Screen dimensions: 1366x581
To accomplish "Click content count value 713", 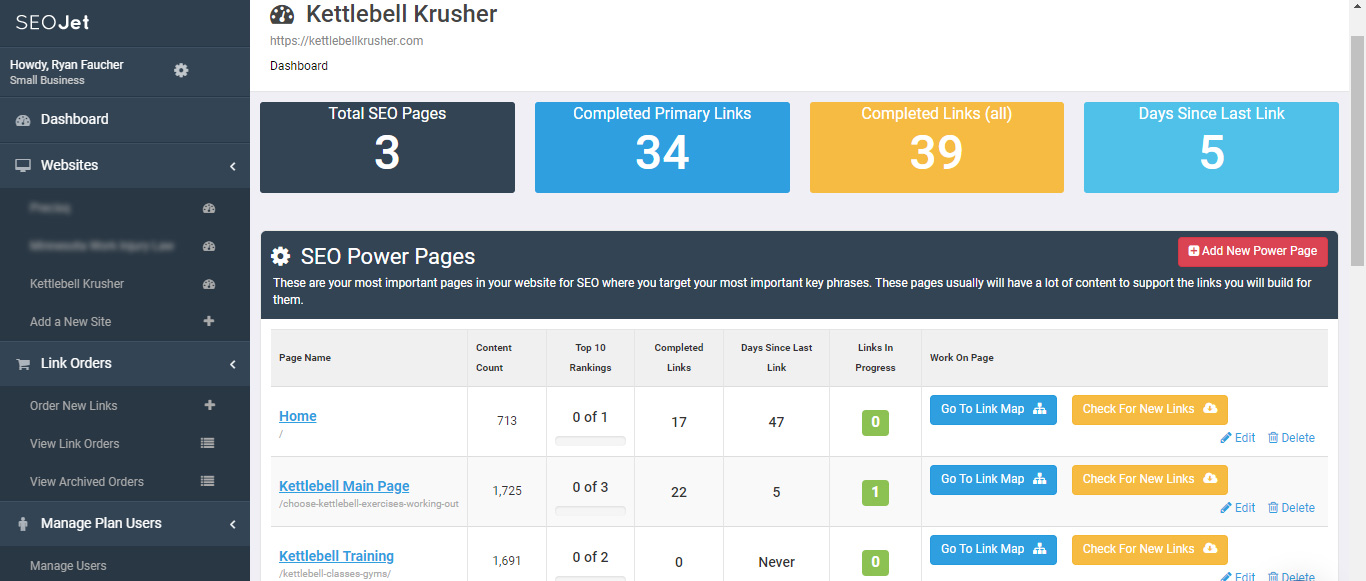I will (507, 421).
